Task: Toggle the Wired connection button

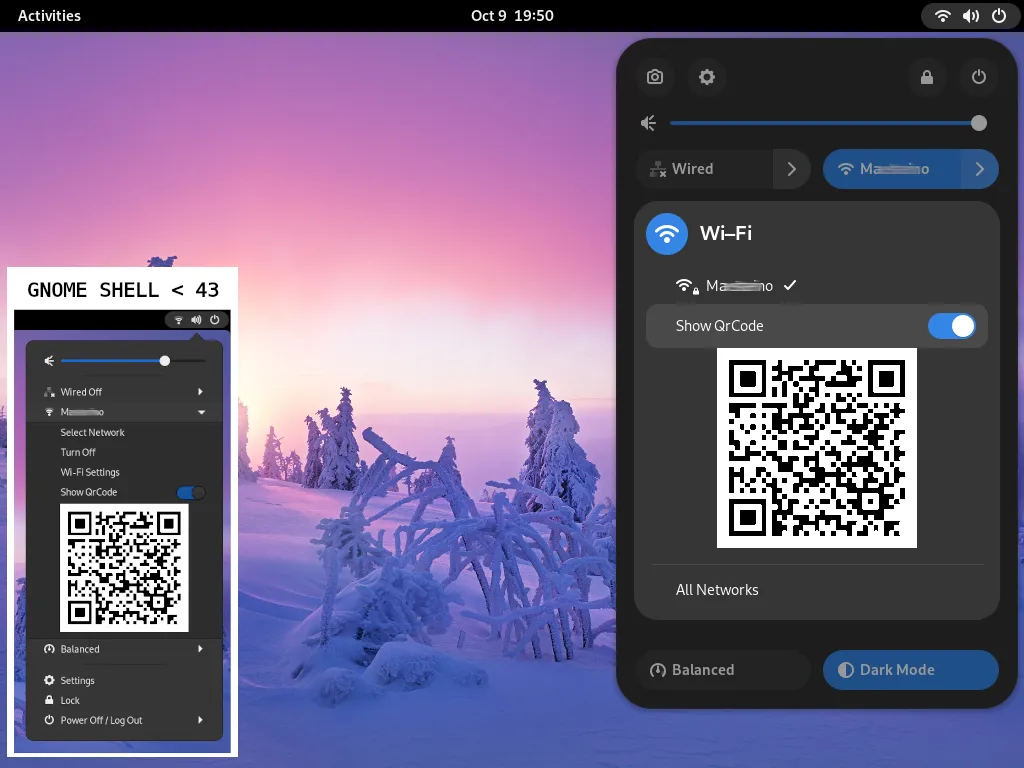Action: (x=705, y=169)
